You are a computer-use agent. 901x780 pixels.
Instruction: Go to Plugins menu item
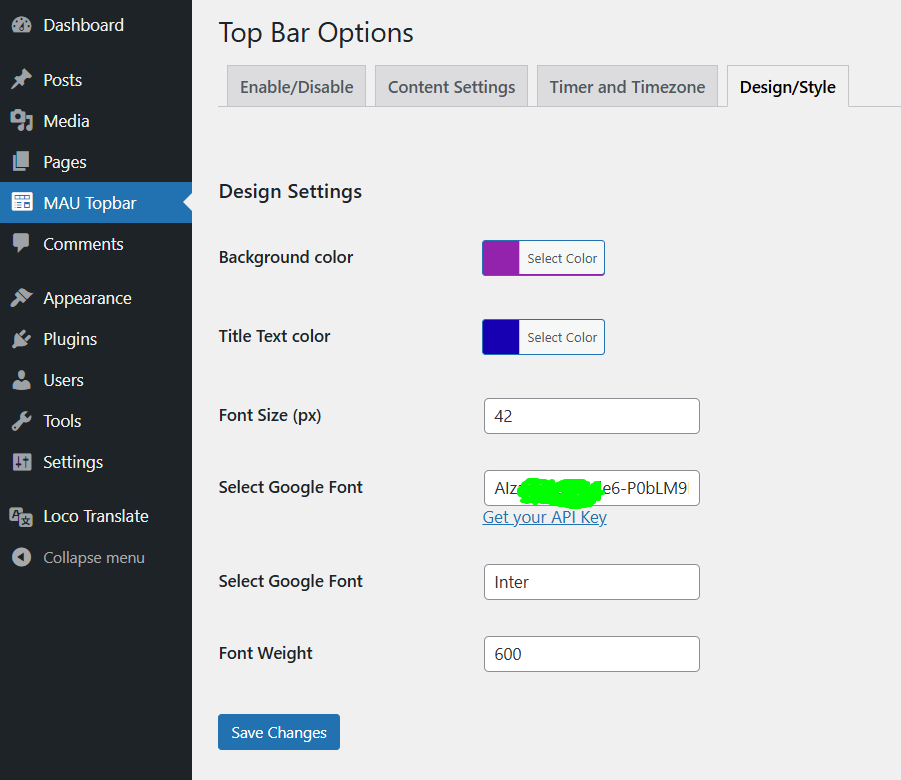pos(96,339)
